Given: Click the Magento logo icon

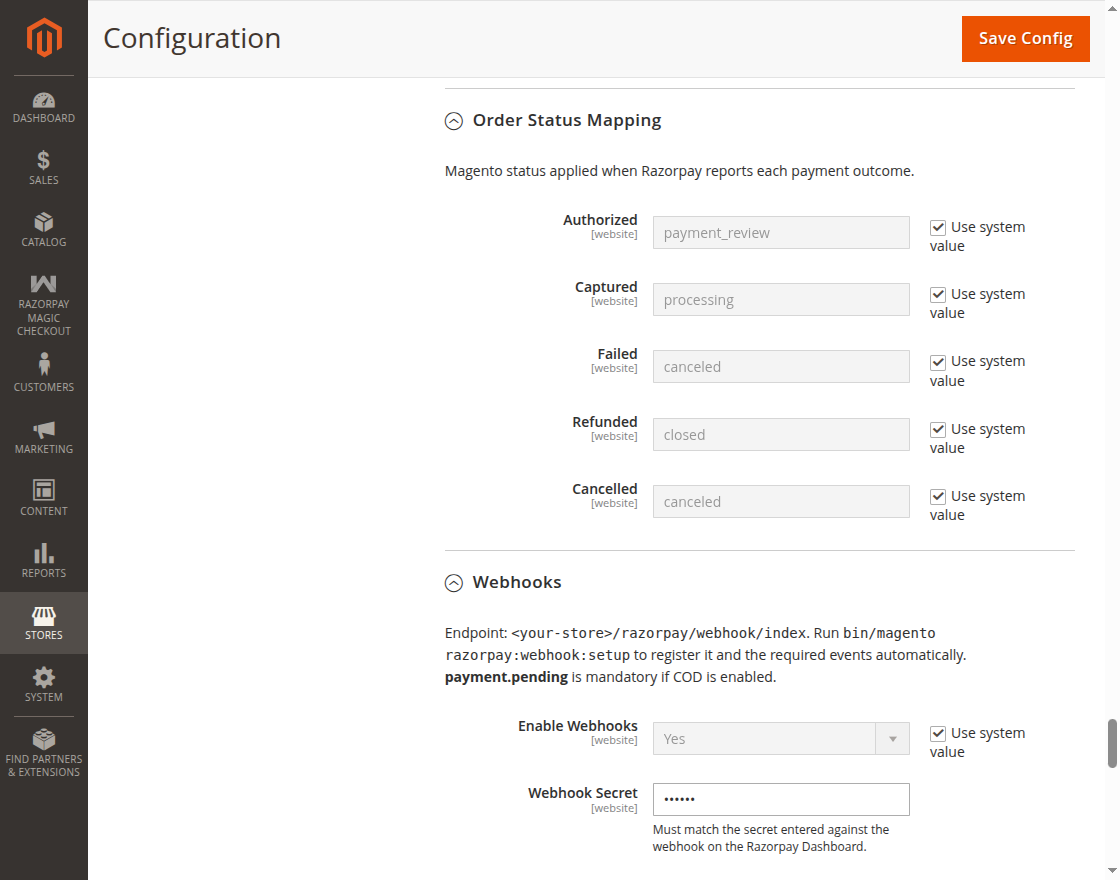Looking at the screenshot, I should [x=44, y=37].
